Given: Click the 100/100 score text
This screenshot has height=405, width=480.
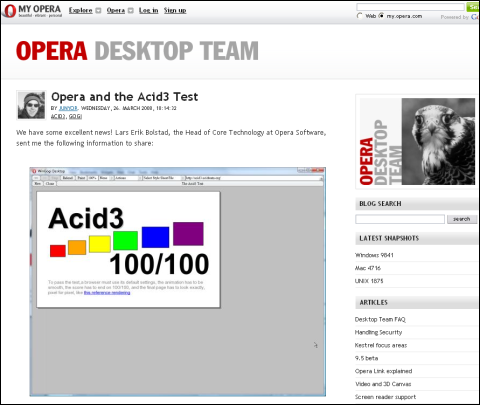Looking at the screenshot, I should coord(159,264).
